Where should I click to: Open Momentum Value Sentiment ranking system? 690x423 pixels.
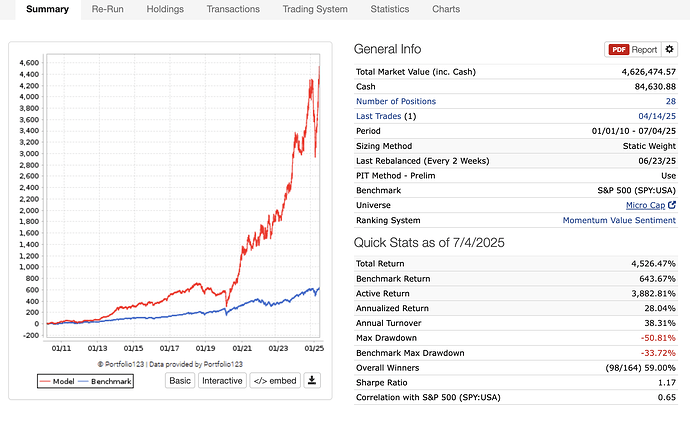[x=619, y=220]
